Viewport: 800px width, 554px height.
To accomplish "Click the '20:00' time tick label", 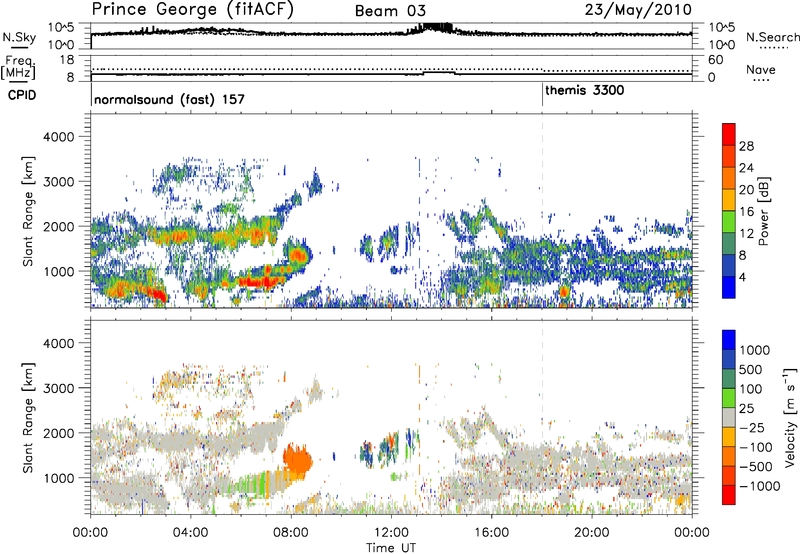I will [591, 533].
